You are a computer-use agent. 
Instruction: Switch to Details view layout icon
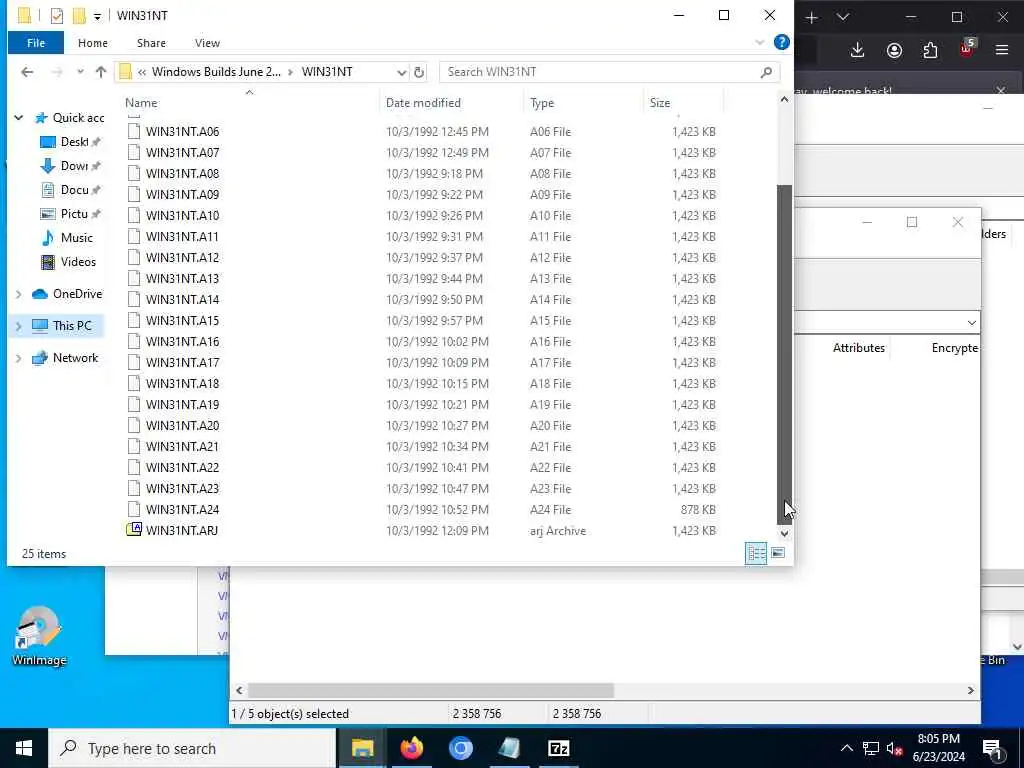point(756,553)
